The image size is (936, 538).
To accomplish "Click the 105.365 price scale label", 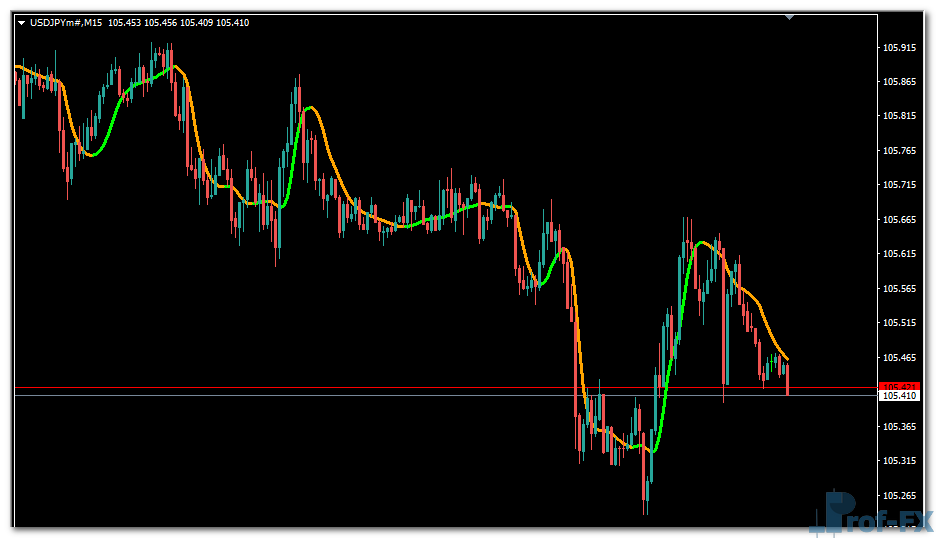I will 901,427.
